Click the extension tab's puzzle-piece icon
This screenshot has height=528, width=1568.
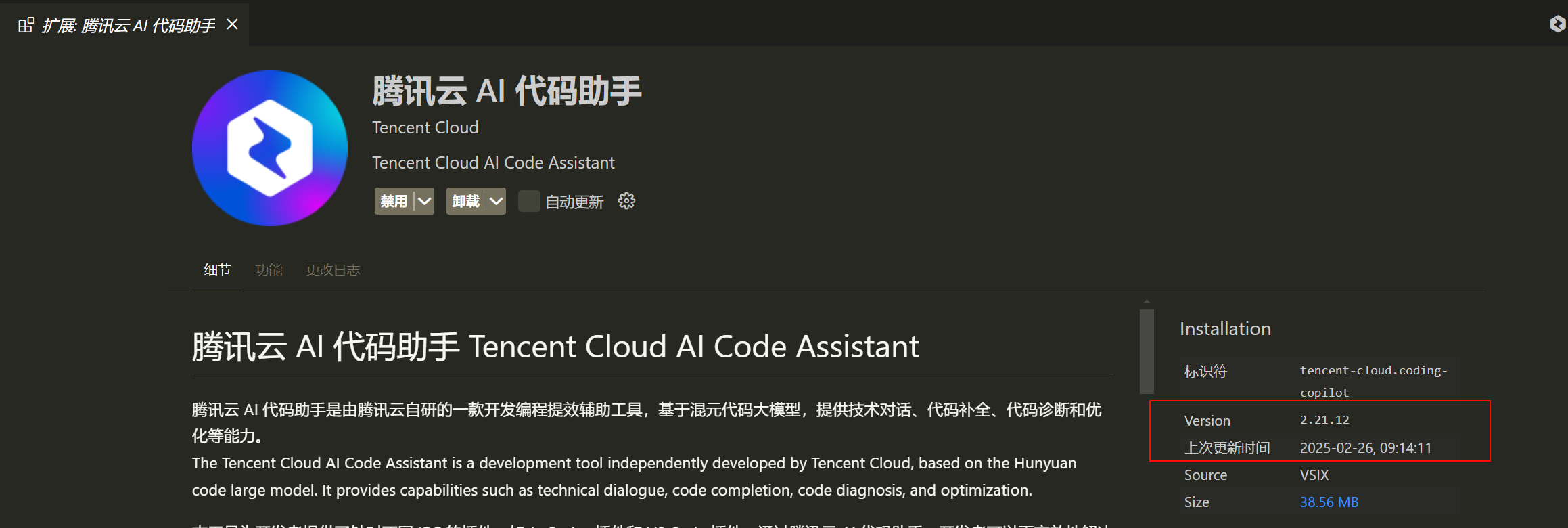pos(26,25)
